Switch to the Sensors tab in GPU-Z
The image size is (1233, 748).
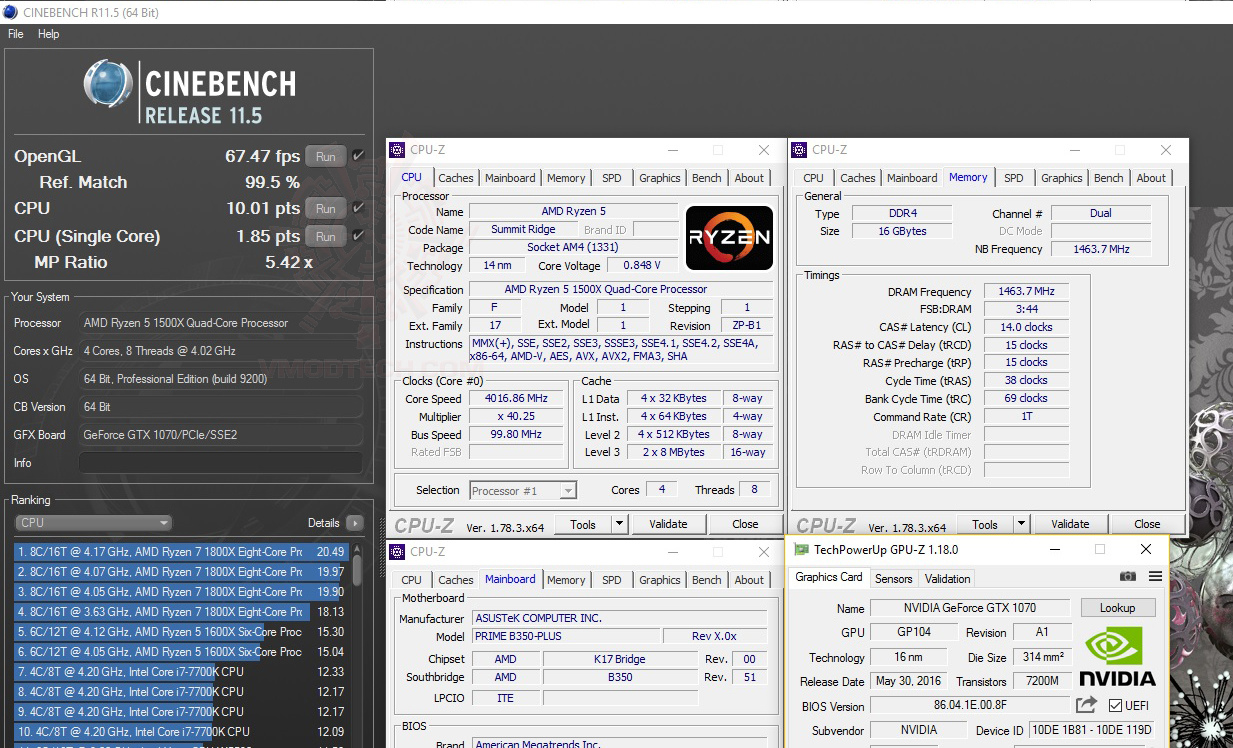click(x=893, y=578)
